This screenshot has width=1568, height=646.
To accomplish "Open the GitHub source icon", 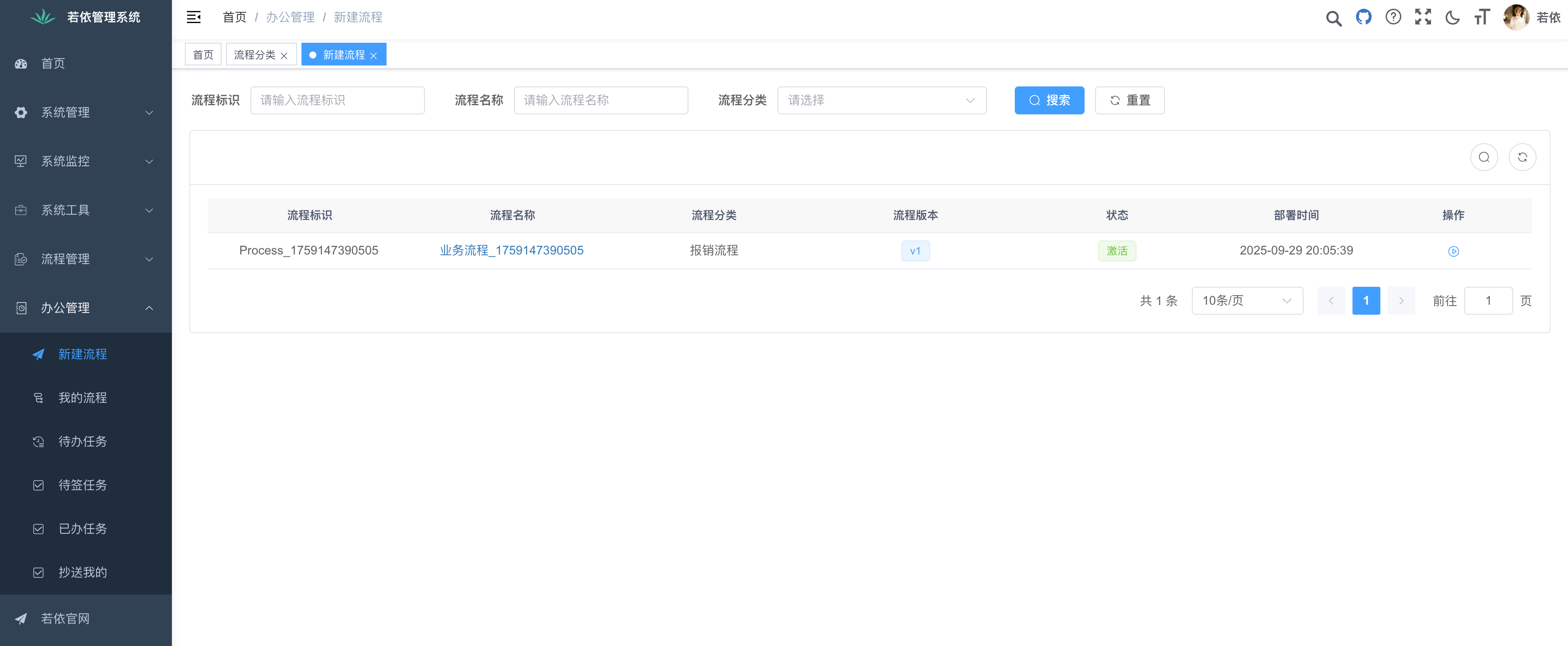I will pos(1363,17).
